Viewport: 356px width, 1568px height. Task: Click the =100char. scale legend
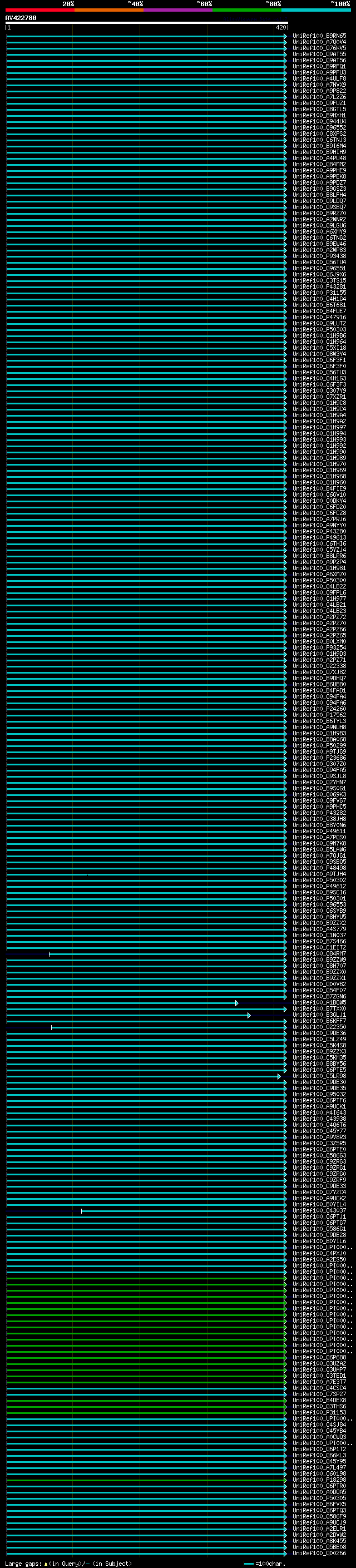point(265,1564)
